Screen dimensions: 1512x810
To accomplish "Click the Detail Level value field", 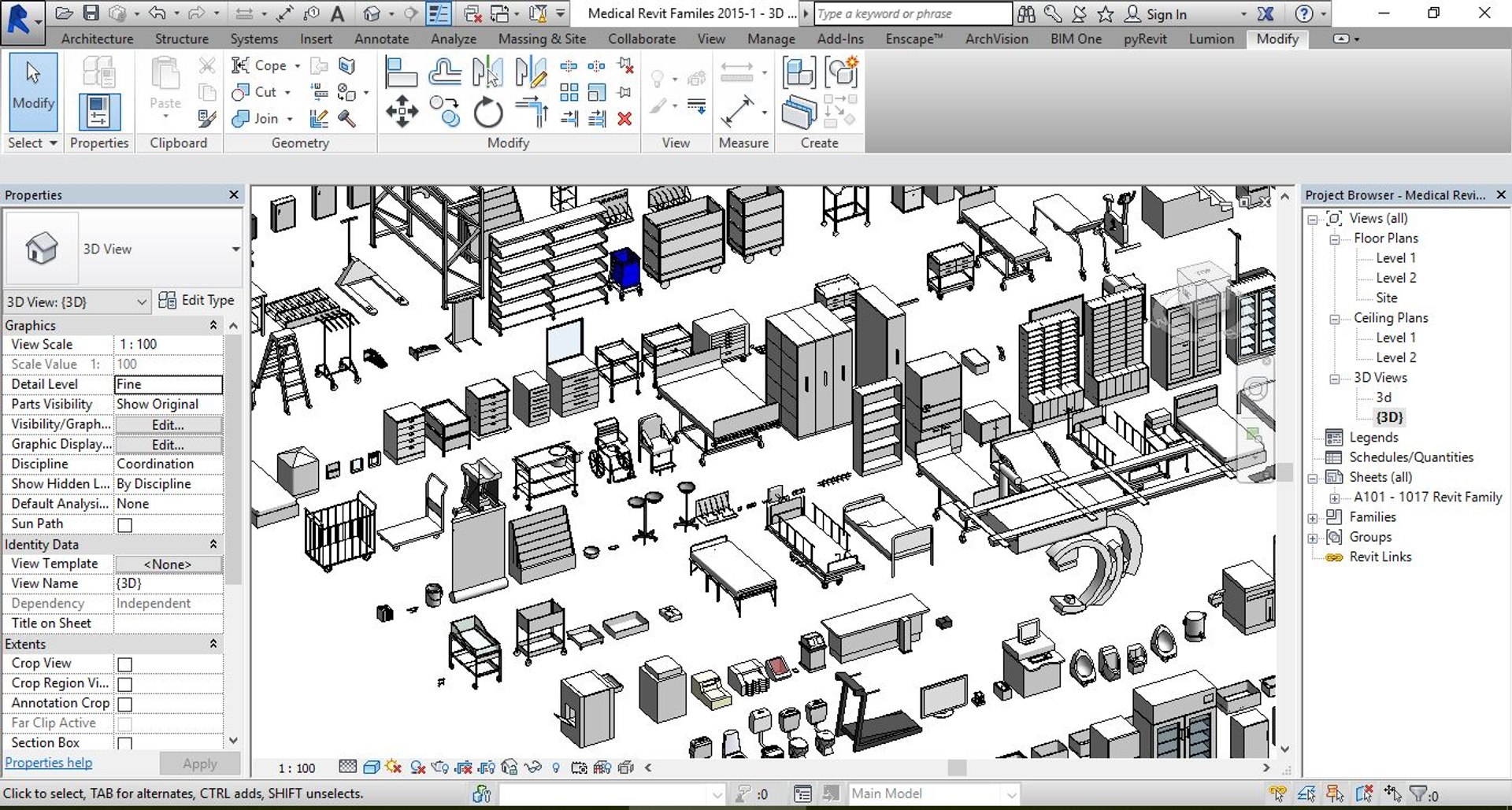I will (x=169, y=384).
